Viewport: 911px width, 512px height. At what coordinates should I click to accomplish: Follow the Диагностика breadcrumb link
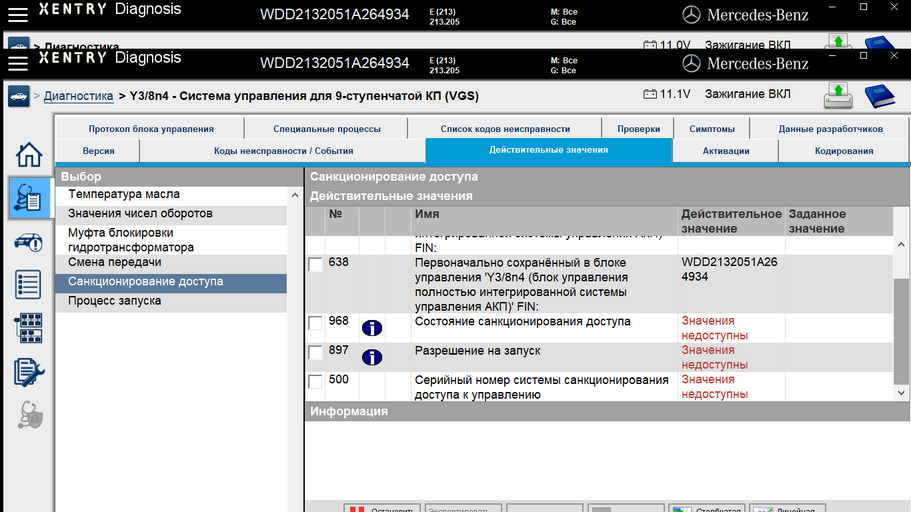[78, 96]
